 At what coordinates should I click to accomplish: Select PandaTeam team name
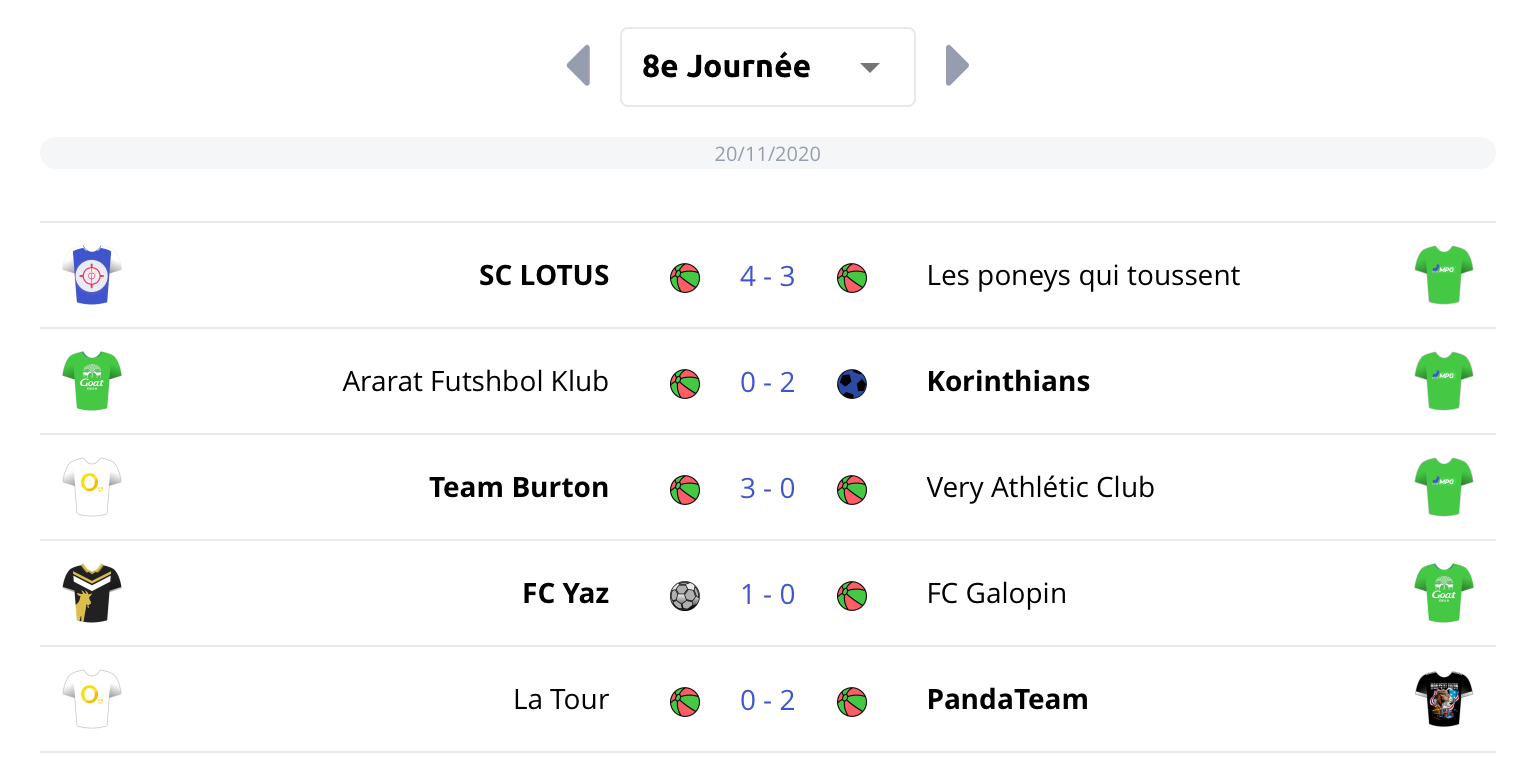point(1007,700)
